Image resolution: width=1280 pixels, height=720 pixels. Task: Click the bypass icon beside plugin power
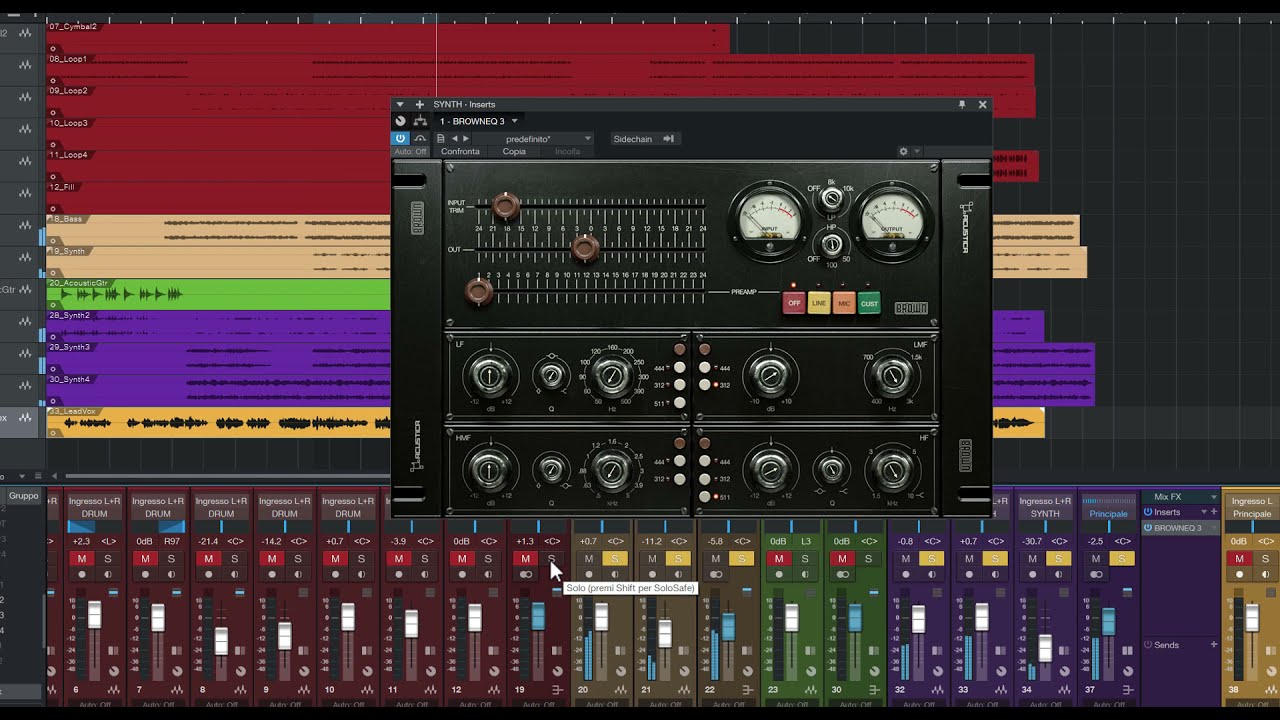click(x=420, y=138)
